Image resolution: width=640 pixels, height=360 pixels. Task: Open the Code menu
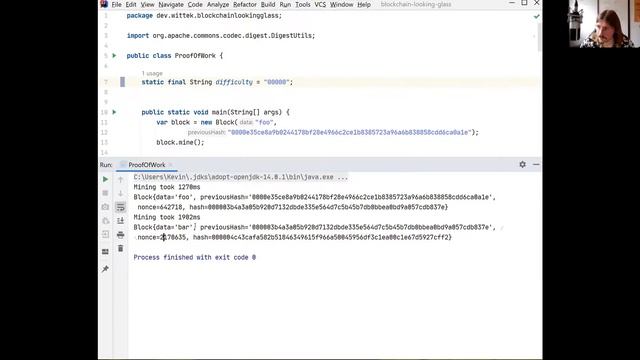pos(195,4)
